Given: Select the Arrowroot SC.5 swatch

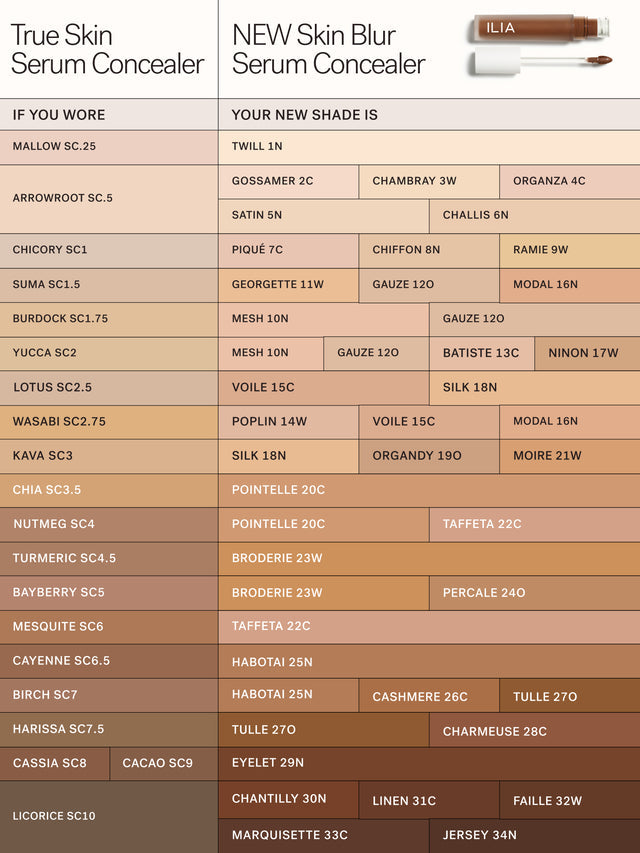Looking at the screenshot, I should tap(109, 199).
